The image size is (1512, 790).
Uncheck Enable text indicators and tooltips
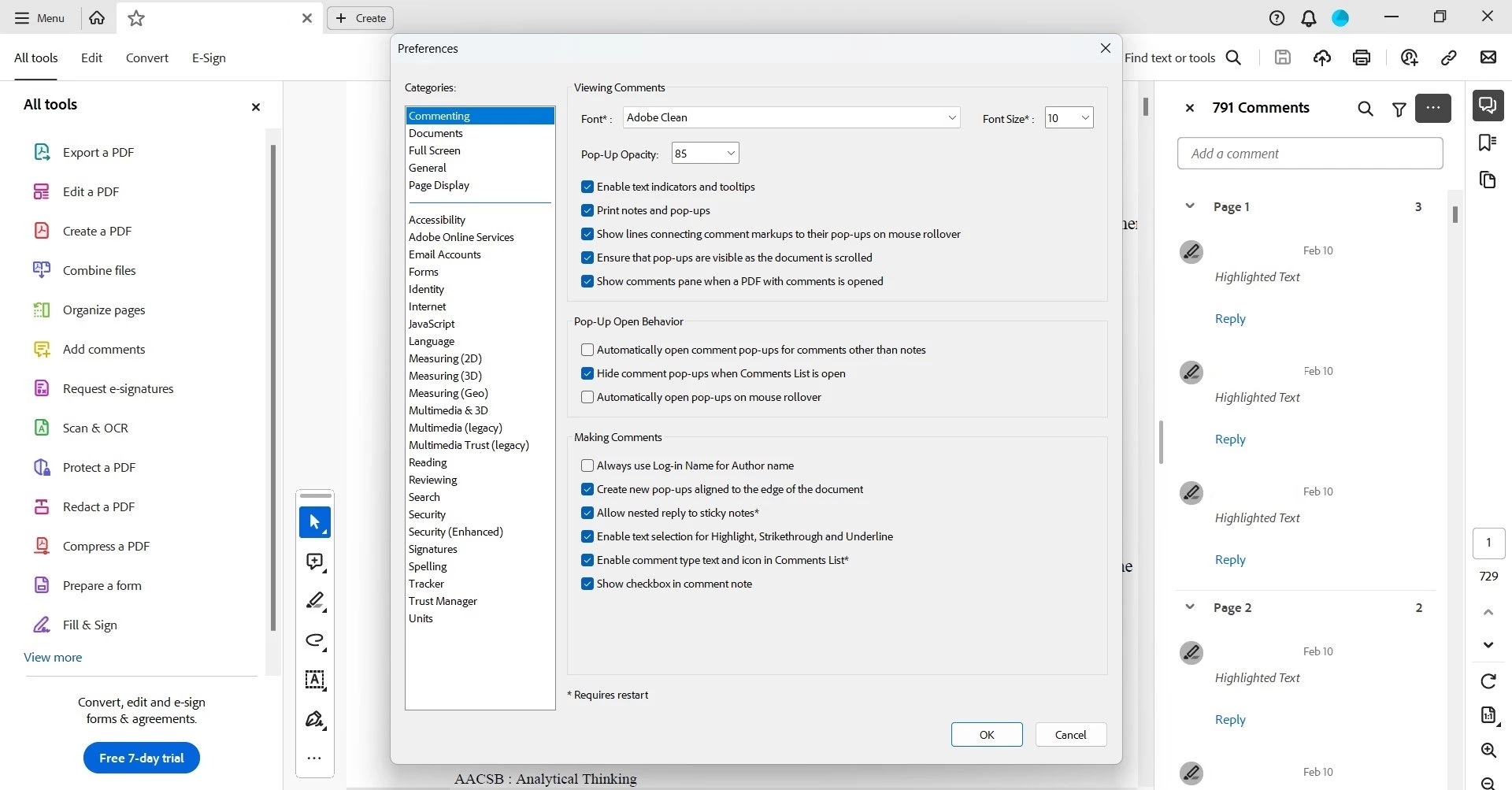[x=587, y=187]
